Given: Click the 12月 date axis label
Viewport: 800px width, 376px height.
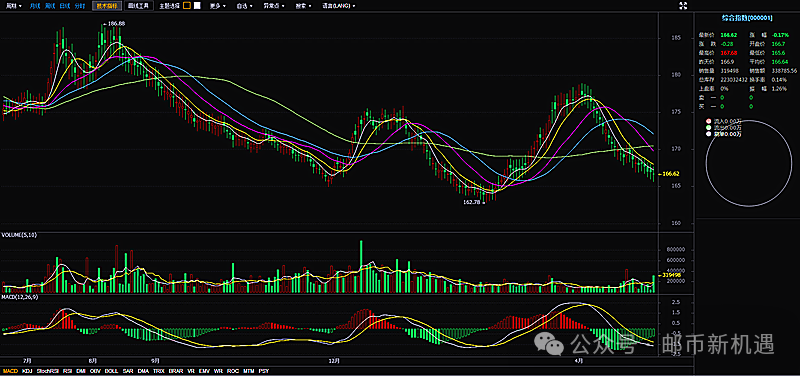Looking at the screenshot, I should click(x=334, y=360).
